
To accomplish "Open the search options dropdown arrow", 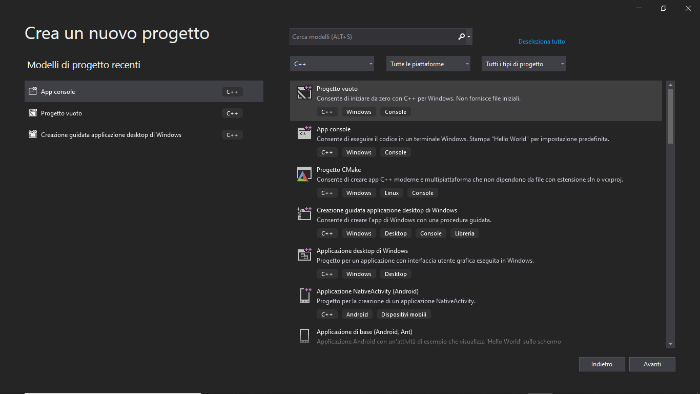I will coord(469,37).
